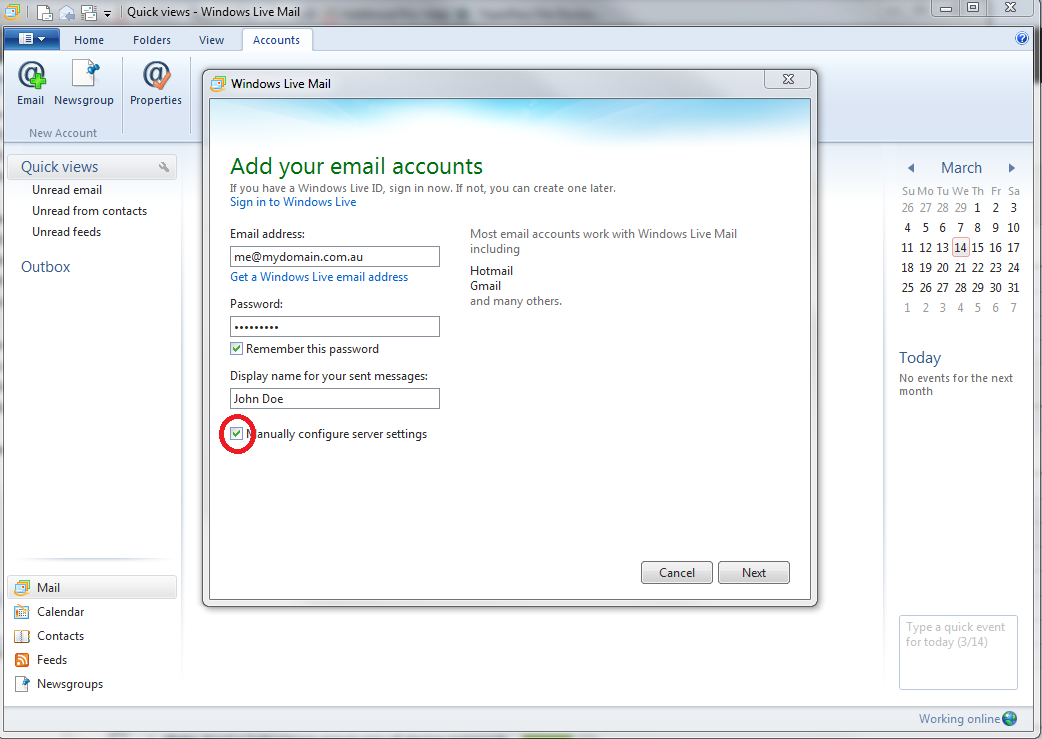The width and height of the screenshot is (1042, 739).
Task: Click the Email address input field
Action: (x=335, y=257)
